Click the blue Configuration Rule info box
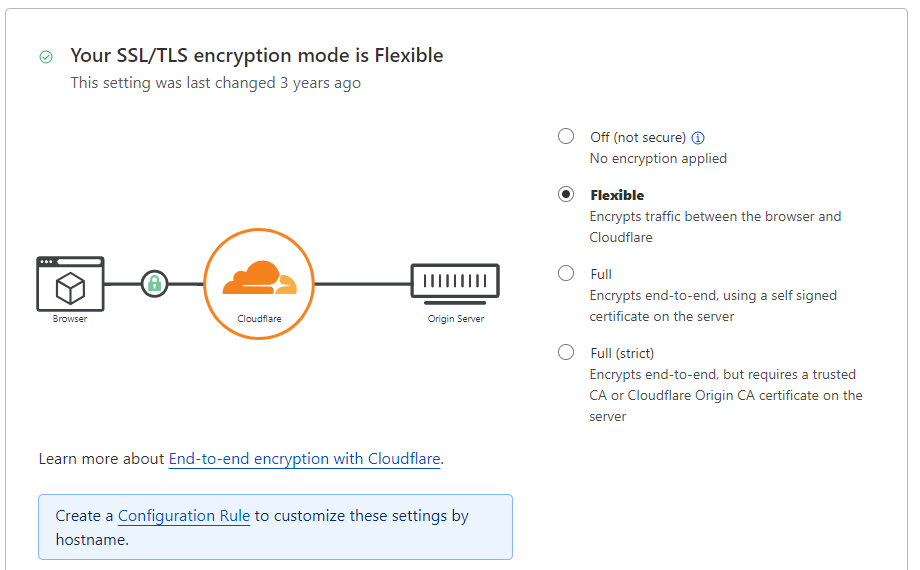Screen dimensions: 920x570 (275, 527)
